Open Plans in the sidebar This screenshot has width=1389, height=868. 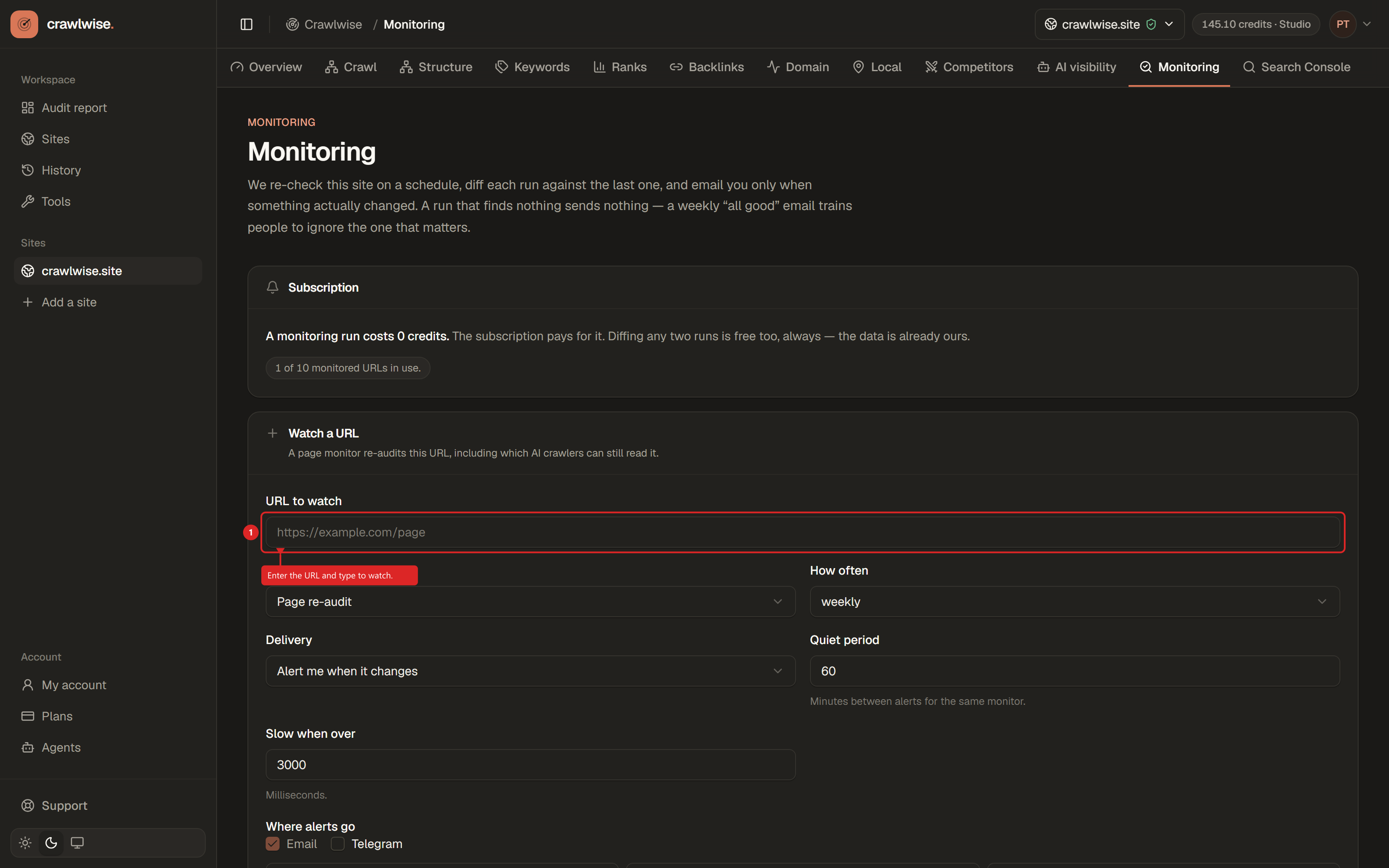click(108, 717)
